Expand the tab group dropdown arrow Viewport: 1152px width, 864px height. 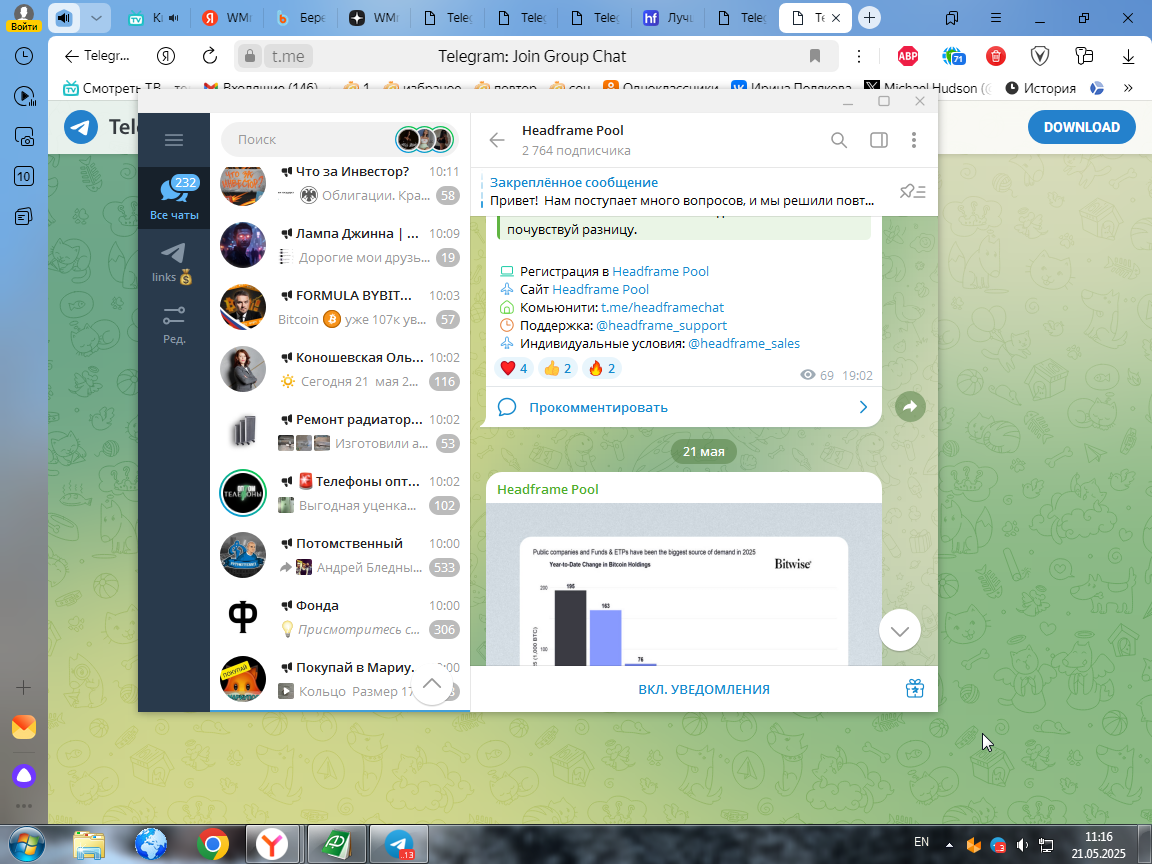[96, 18]
